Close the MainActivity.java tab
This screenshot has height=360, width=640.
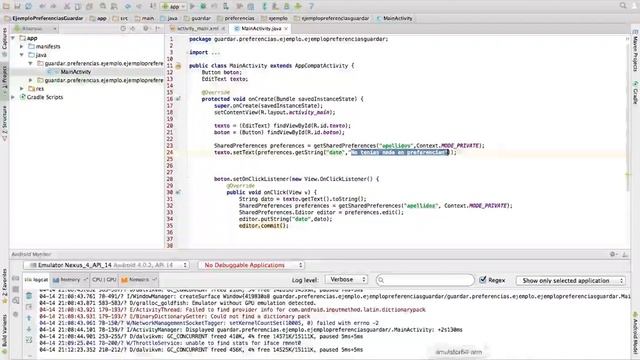(286, 29)
